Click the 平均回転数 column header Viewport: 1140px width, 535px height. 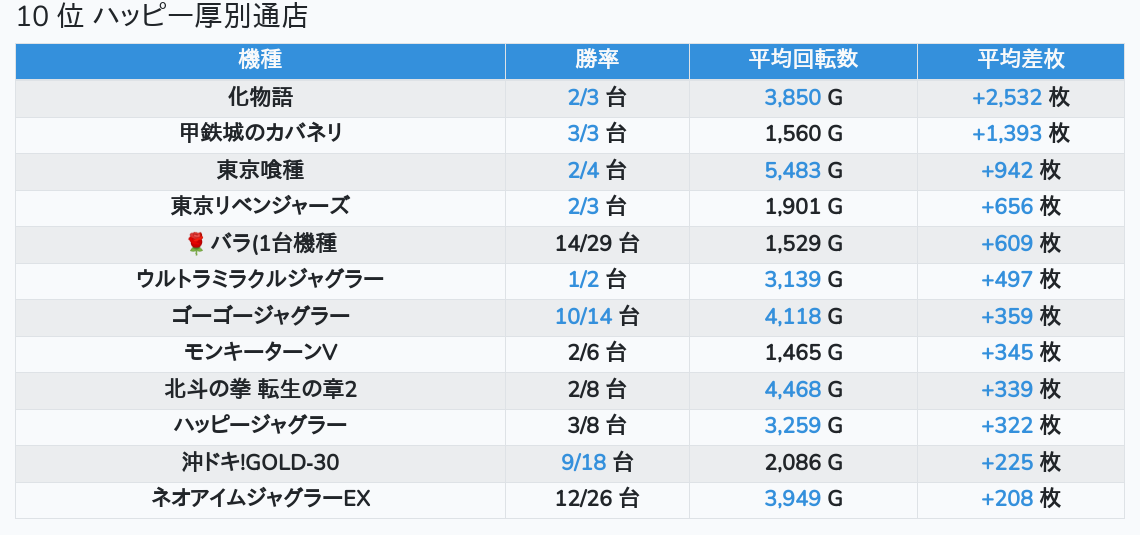tap(803, 60)
